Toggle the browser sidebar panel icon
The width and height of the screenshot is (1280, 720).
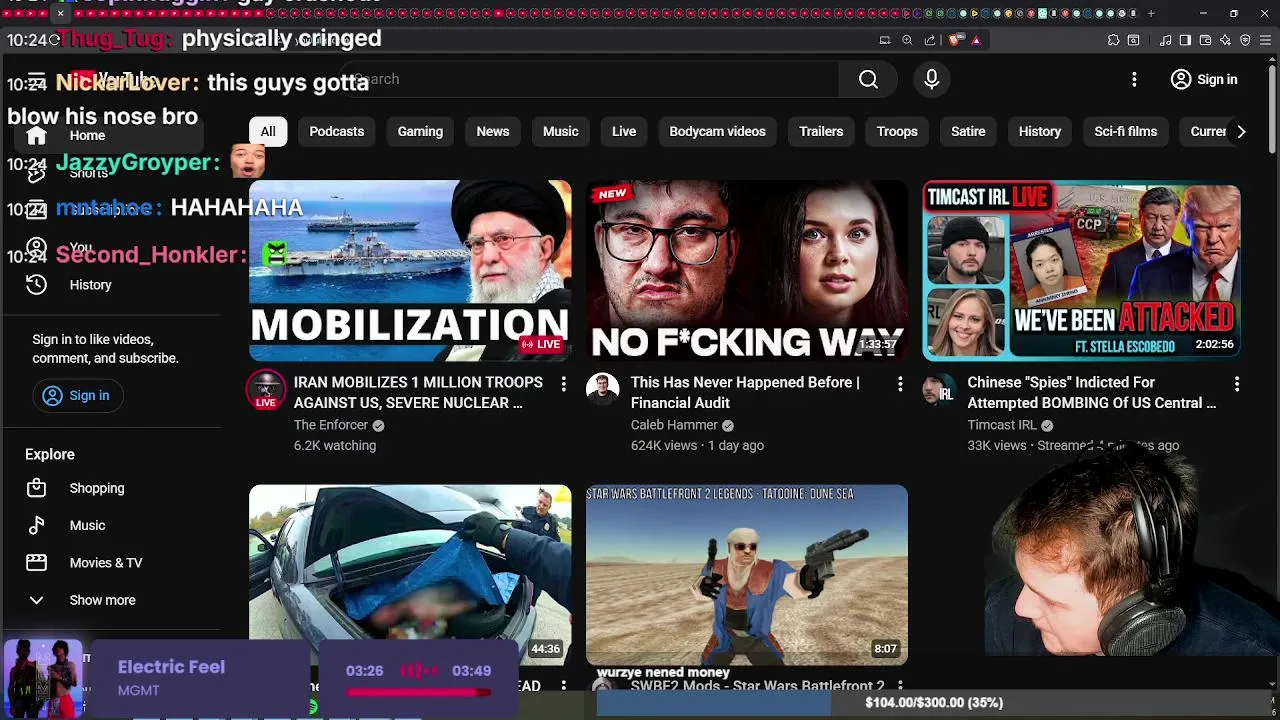1185,40
